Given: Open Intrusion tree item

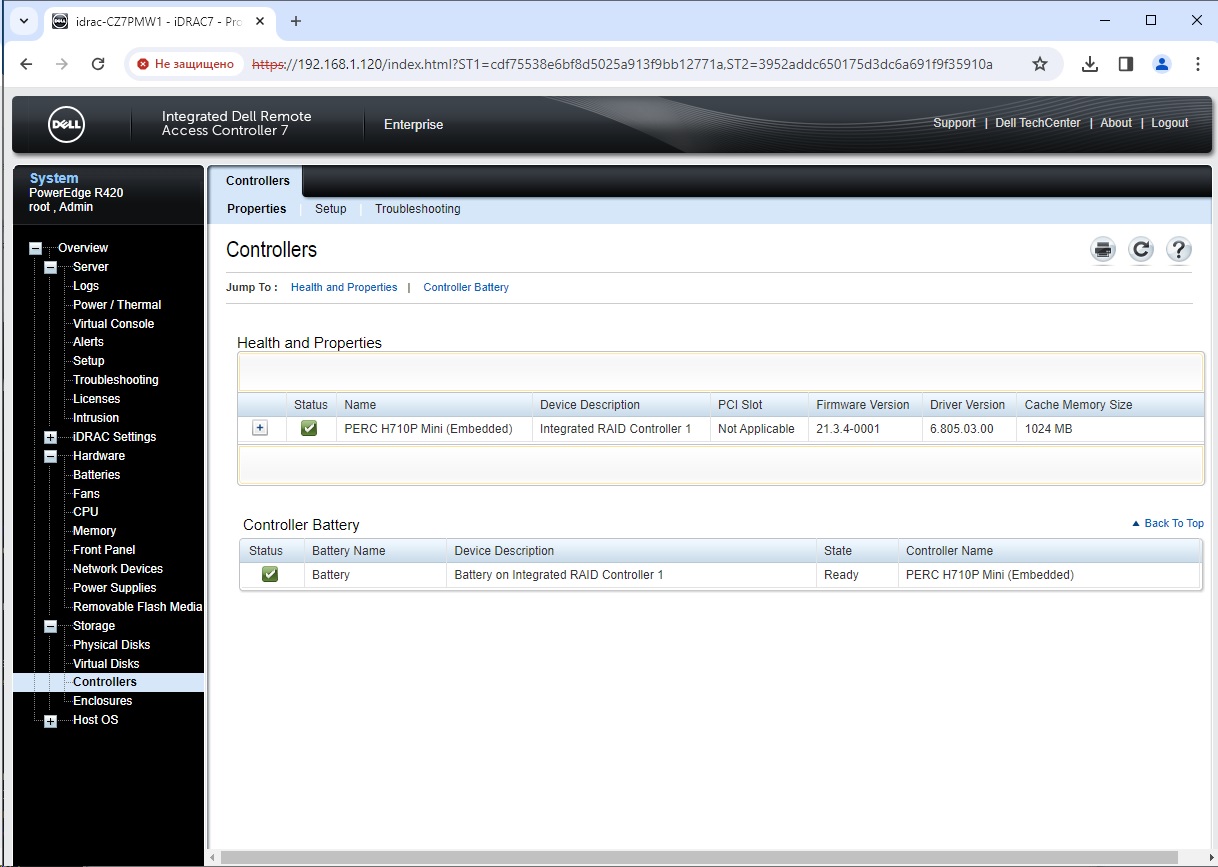Looking at the screenshot, I should click(96, 418).
